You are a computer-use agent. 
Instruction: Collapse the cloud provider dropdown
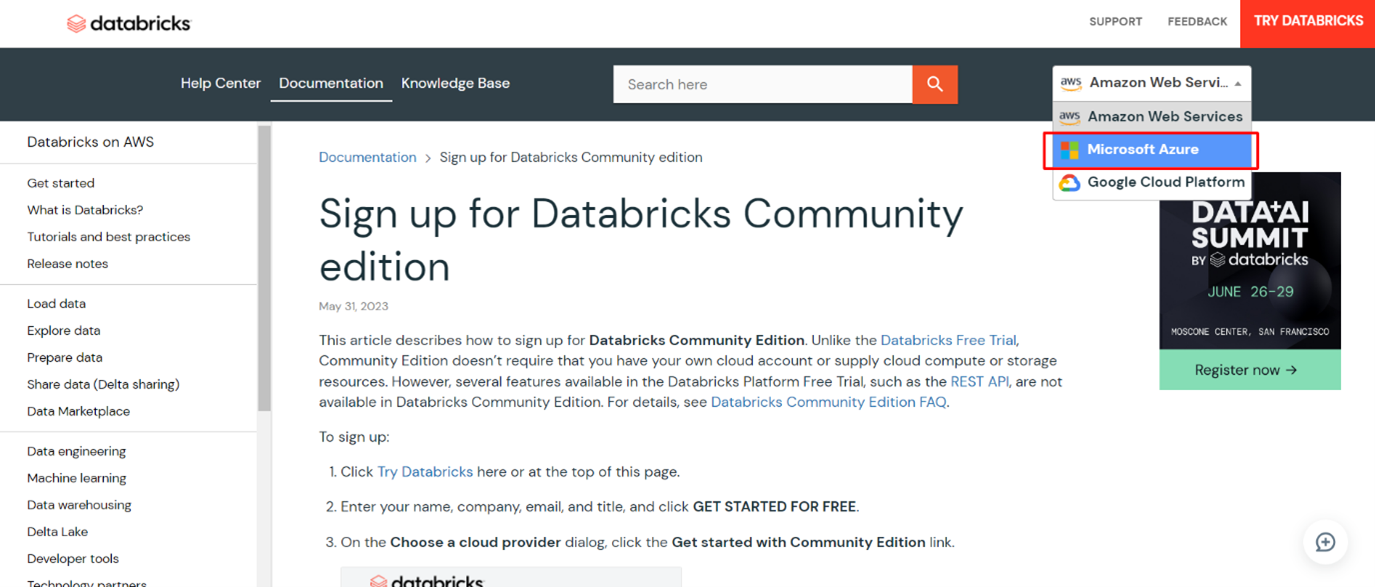[1238, 84]
